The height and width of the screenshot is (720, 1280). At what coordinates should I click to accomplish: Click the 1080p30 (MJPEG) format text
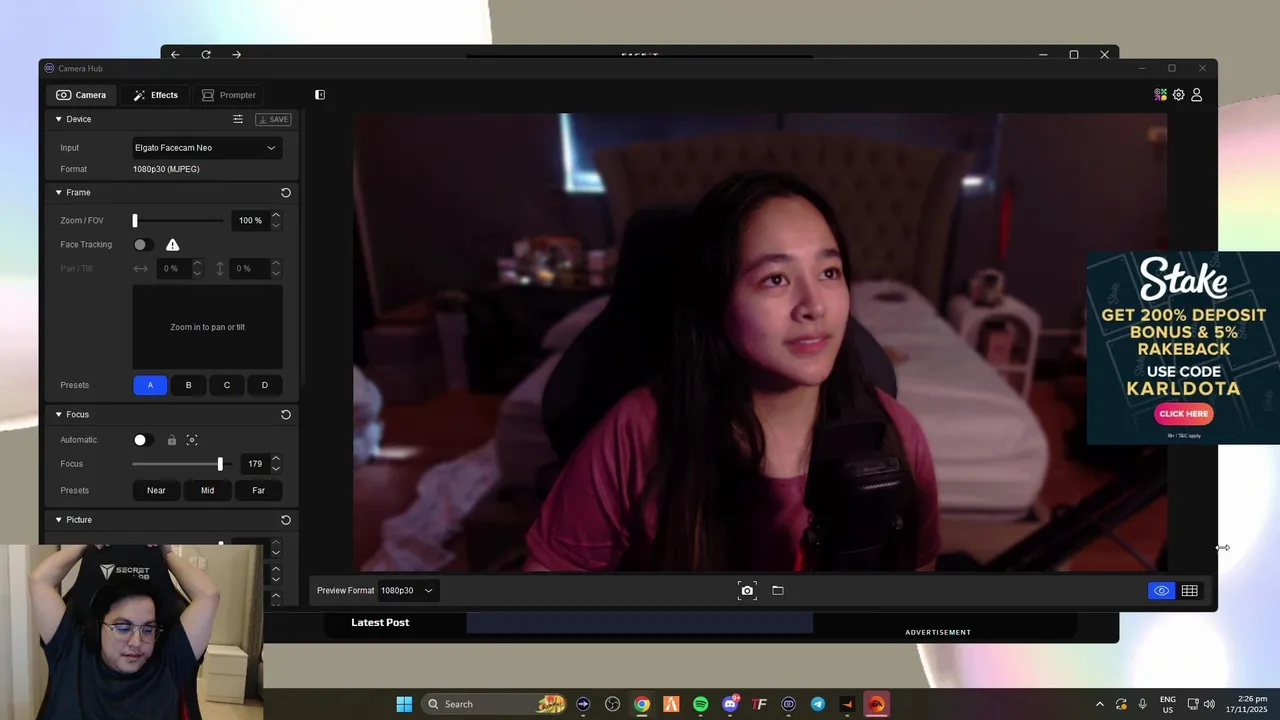pyautogui.click(x=166, y=169)
